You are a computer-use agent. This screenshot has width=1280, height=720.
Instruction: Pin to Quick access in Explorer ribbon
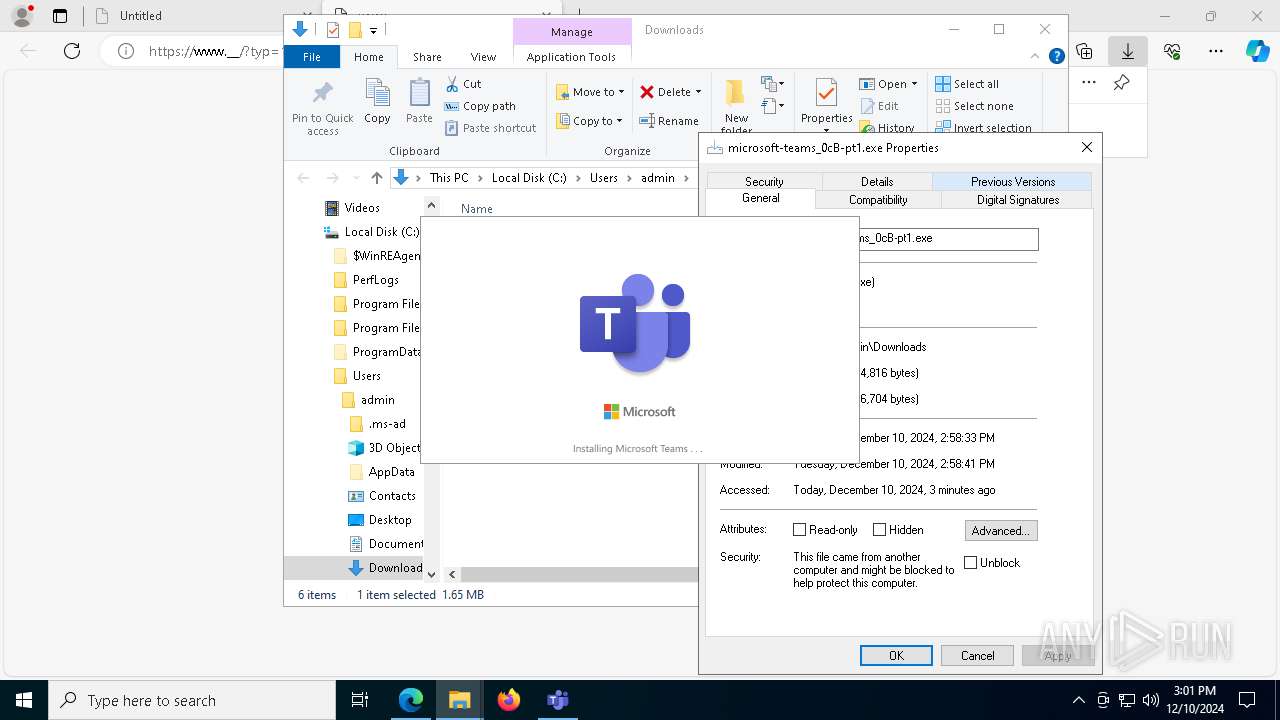coord(322,108)
